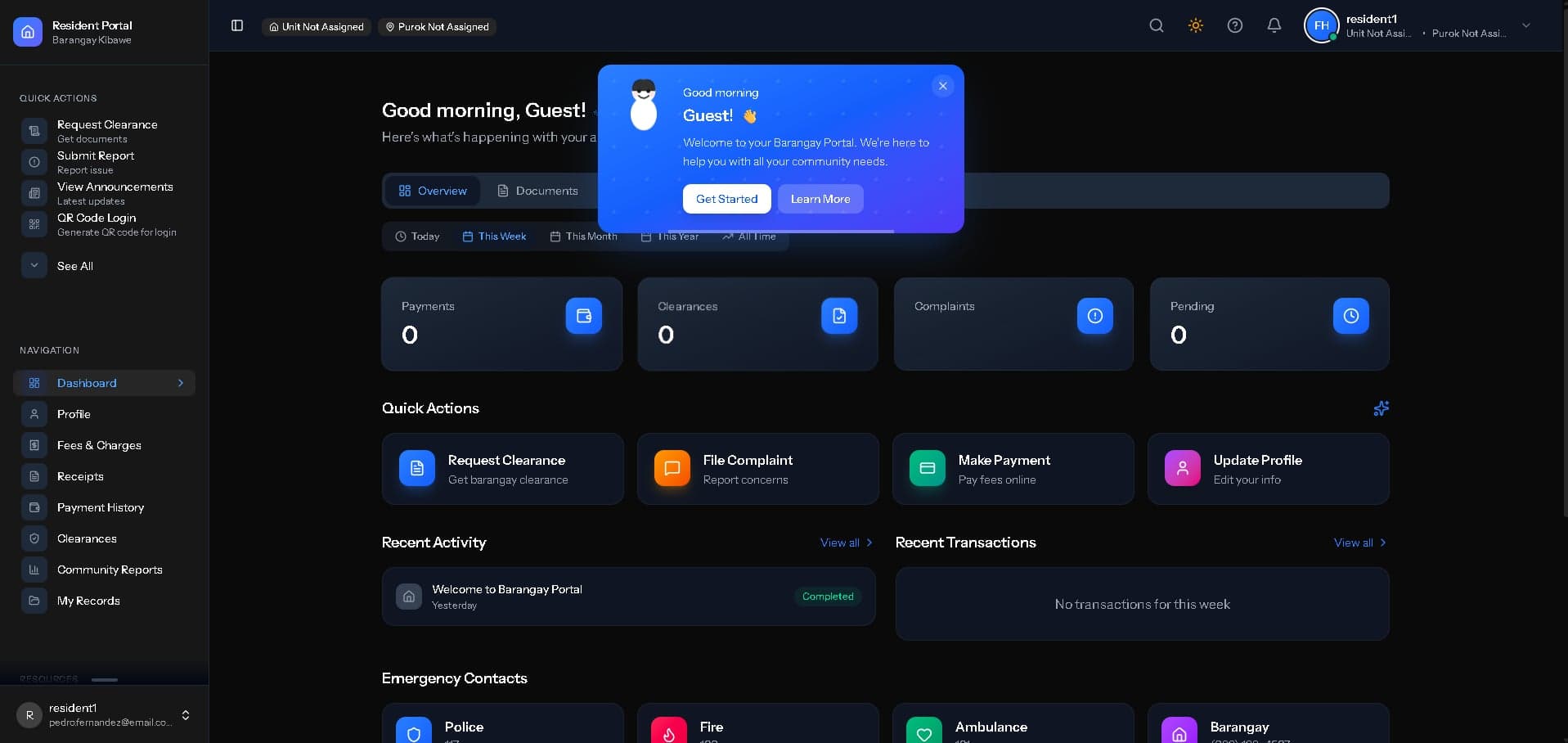
Task: Open the search icon in header
Action: click(x=1157, y=25)
